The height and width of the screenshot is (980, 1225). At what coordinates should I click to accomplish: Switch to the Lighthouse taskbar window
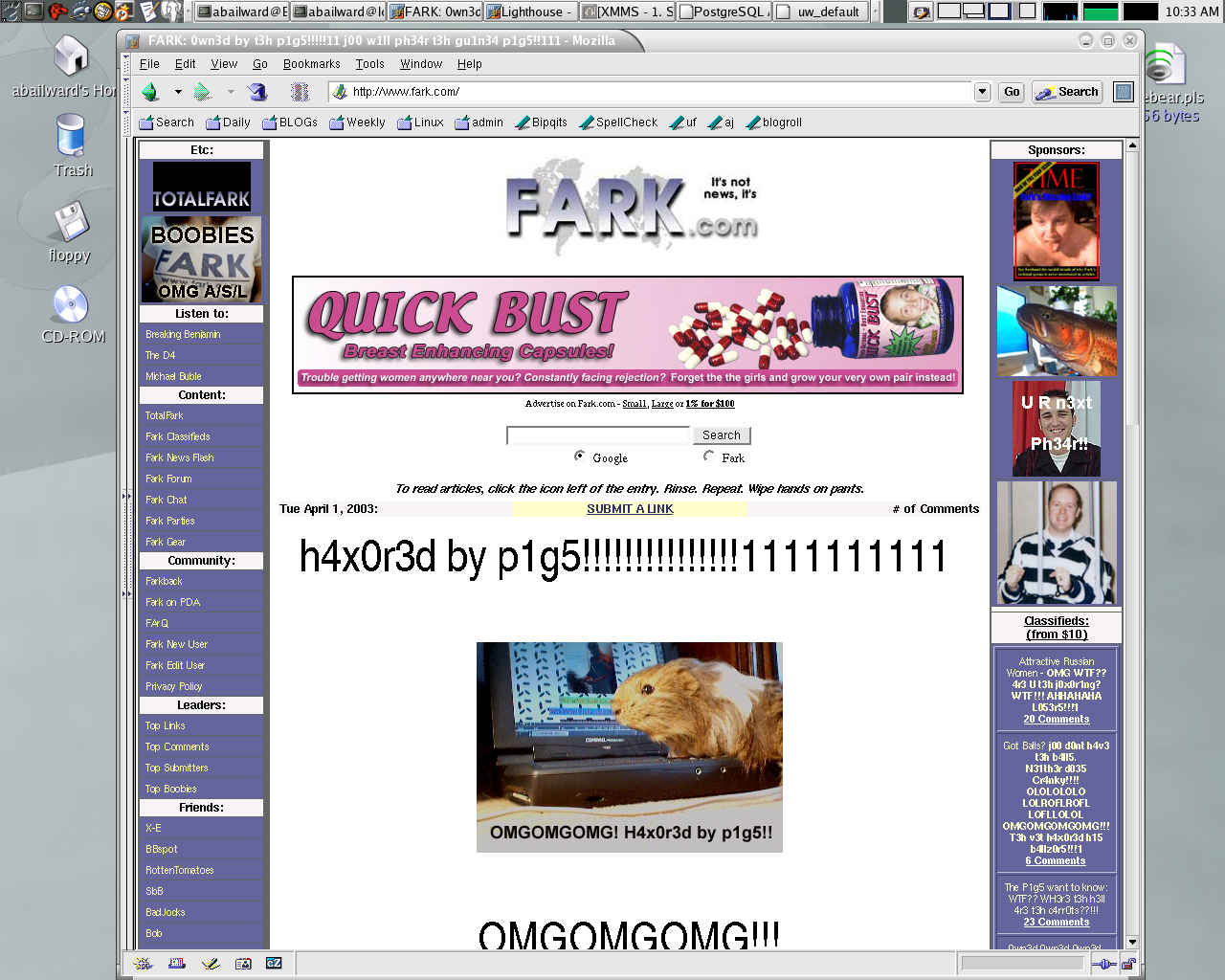pyautogui.click(x=531, y=11)
